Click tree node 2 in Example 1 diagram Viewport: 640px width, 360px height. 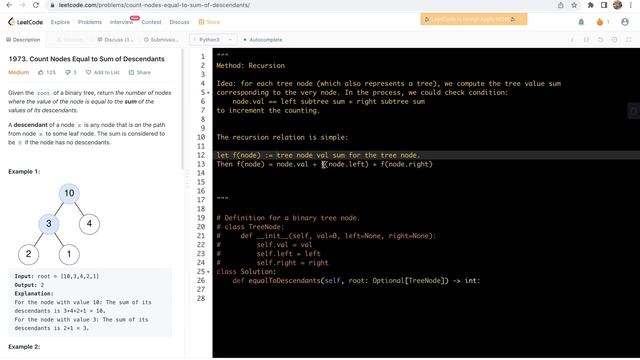coord(28,254)
